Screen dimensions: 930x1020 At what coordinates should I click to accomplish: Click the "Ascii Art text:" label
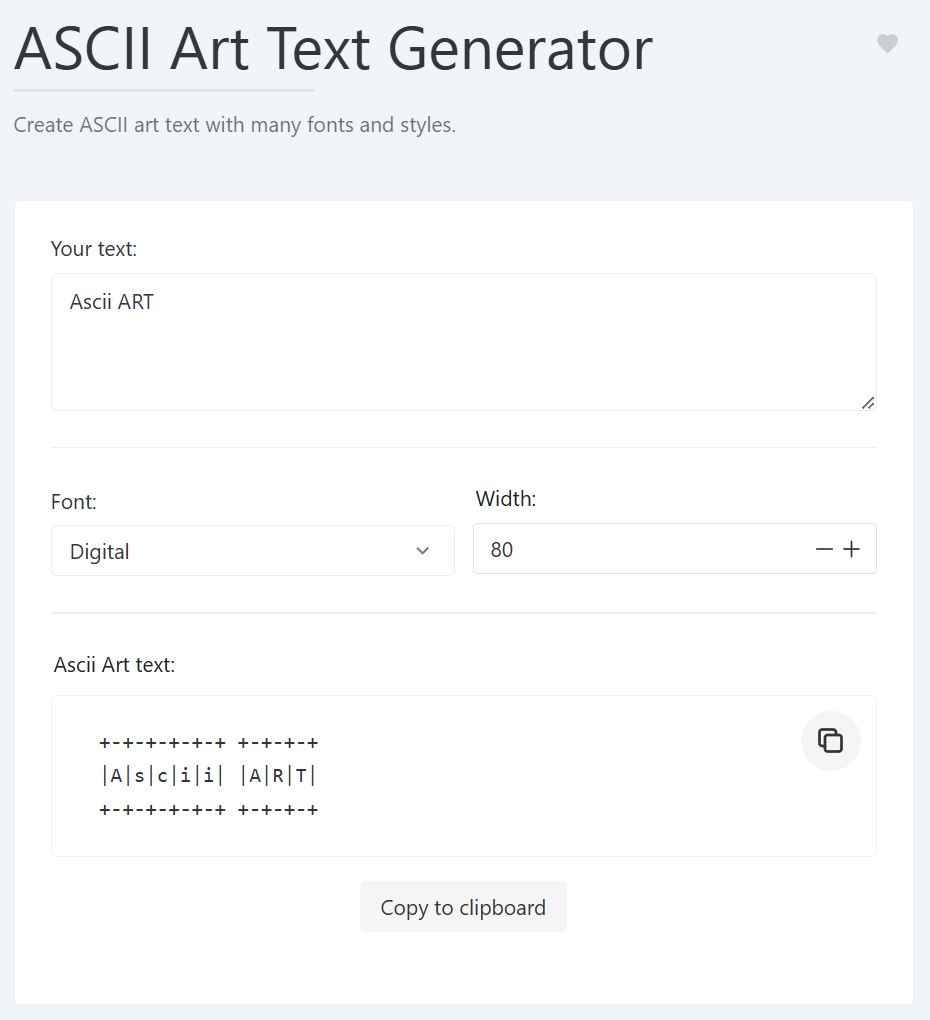click(x=115, y=665)
